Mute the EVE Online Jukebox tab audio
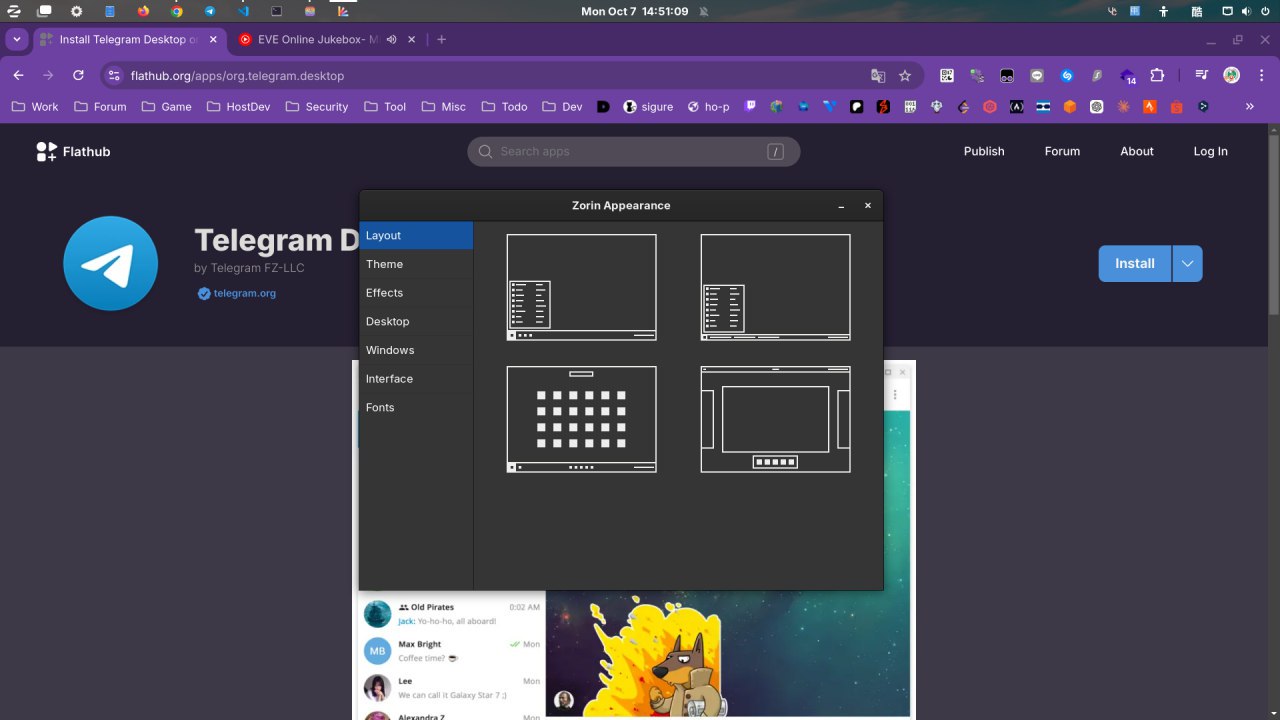This screenshot has height=720, width=1280. [391, 40]
